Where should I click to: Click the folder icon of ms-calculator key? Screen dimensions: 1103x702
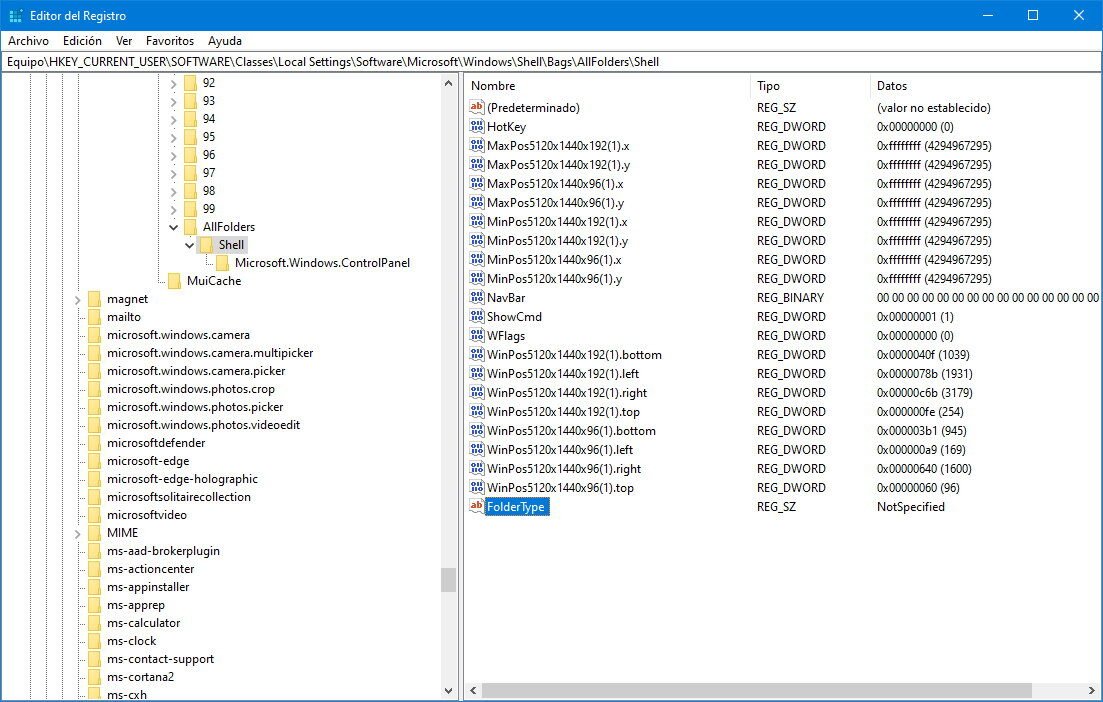[x=95, y=623]
